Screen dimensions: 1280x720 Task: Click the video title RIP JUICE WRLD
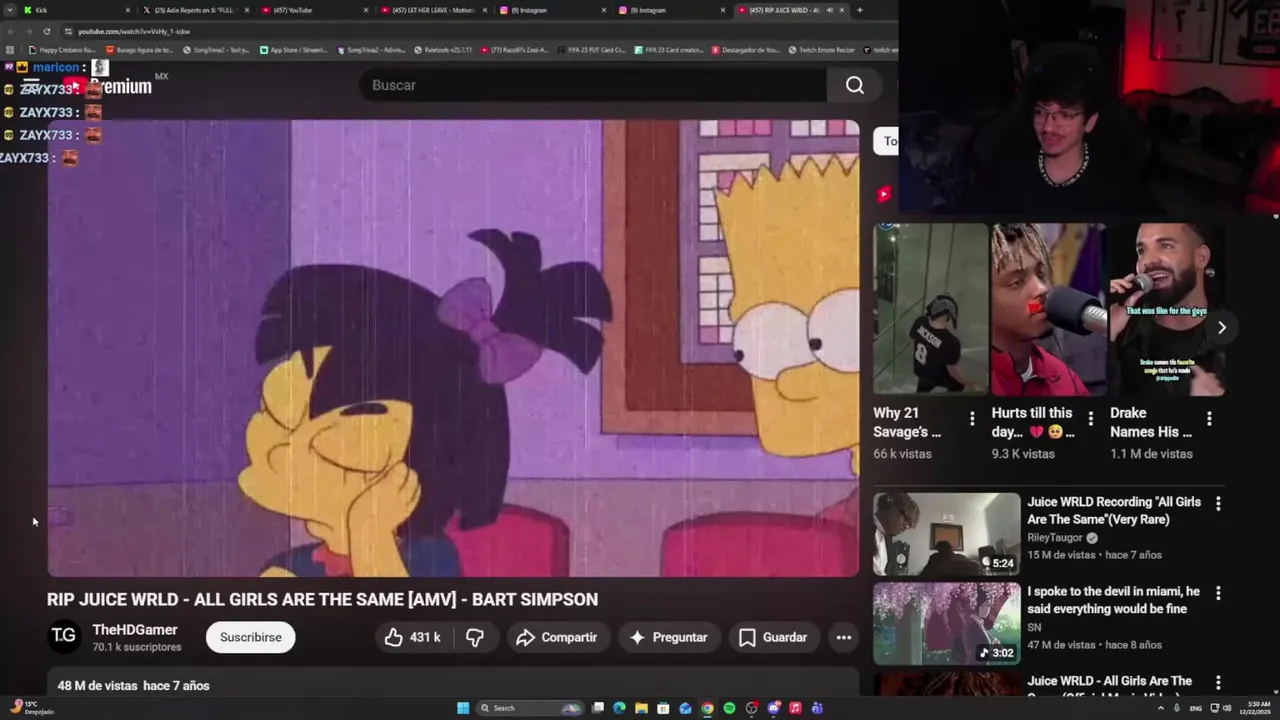click(x=322, y=599)
